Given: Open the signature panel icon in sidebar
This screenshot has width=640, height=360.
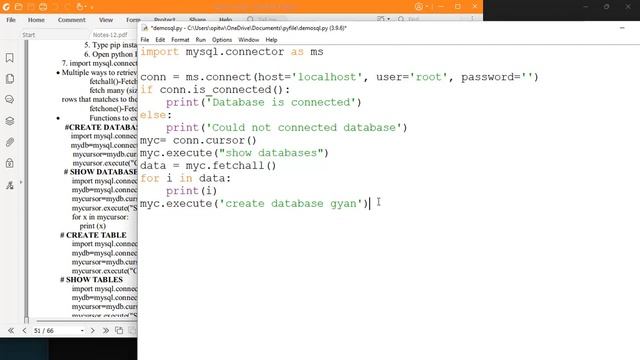Looking at the screenshot, I should click(x=9, y=185).
